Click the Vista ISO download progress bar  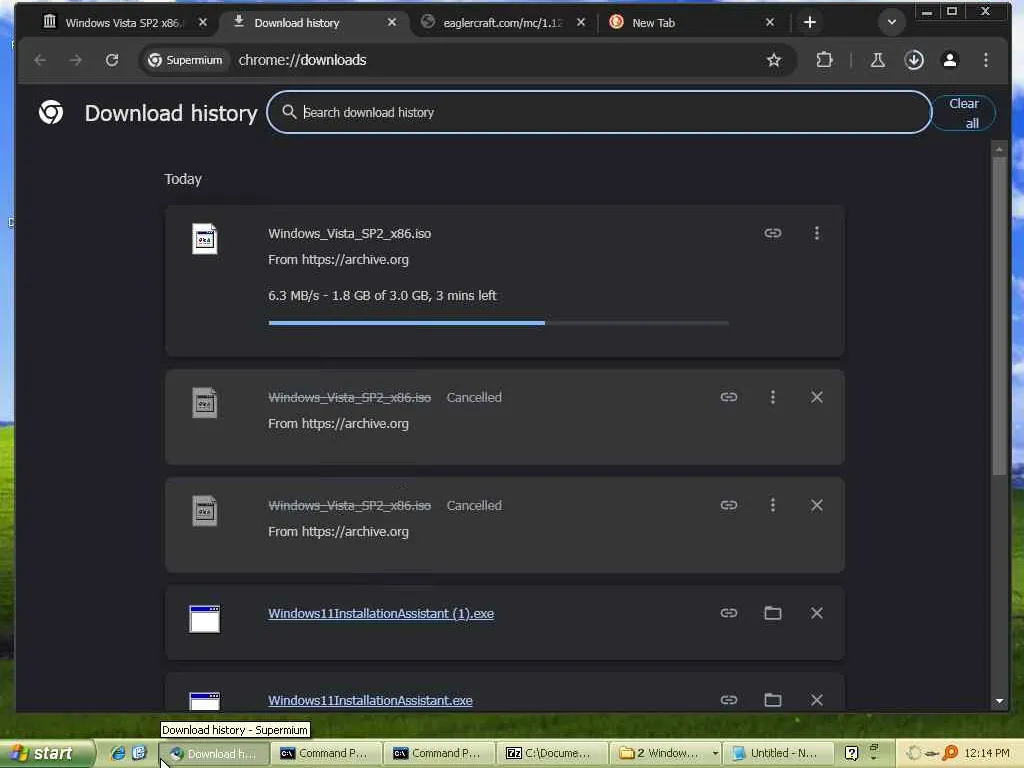[x=498, y=323]
